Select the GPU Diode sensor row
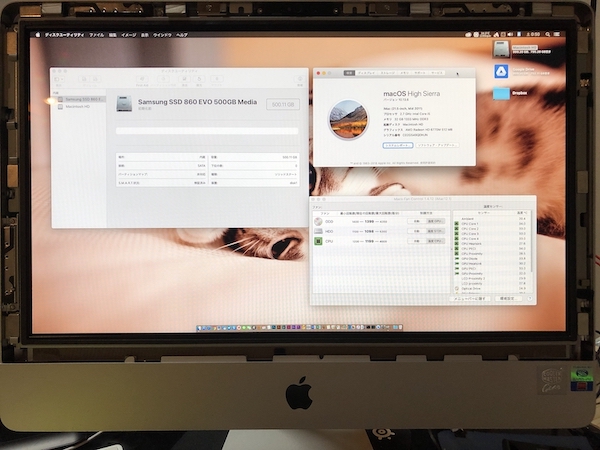 491,259
